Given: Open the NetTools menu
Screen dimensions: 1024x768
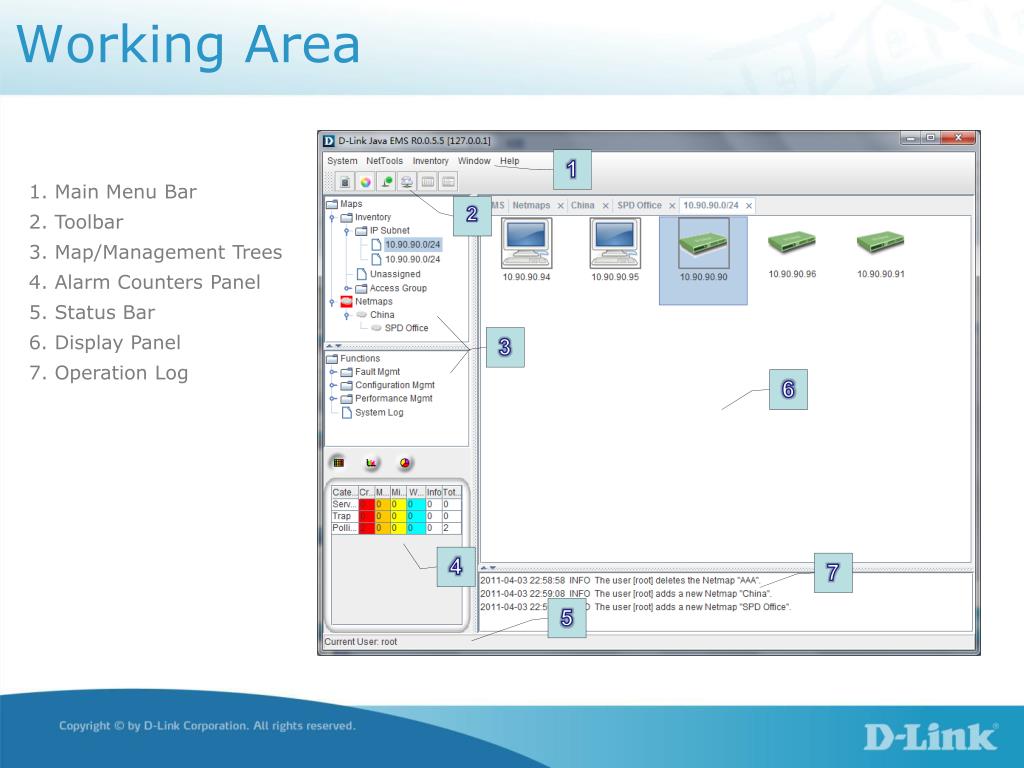Looking at the screenshot, I should pos(384,161).
